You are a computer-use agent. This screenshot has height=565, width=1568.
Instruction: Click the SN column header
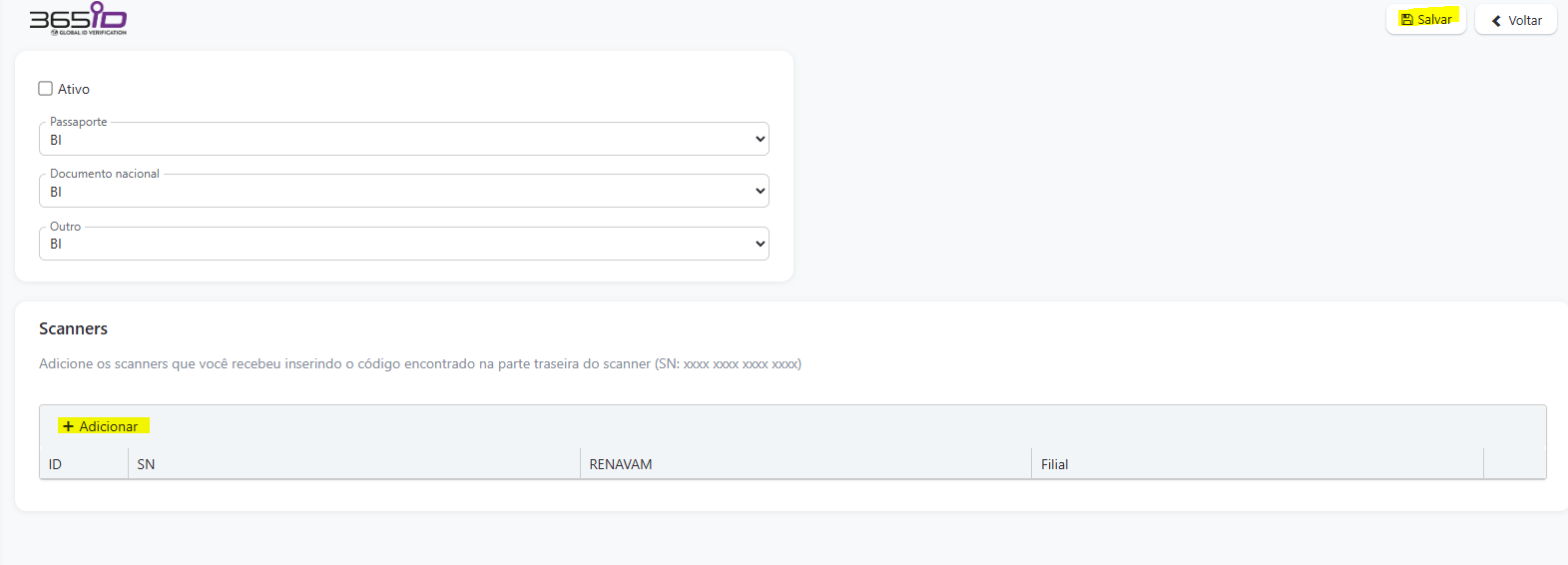[x=146, y=464]
